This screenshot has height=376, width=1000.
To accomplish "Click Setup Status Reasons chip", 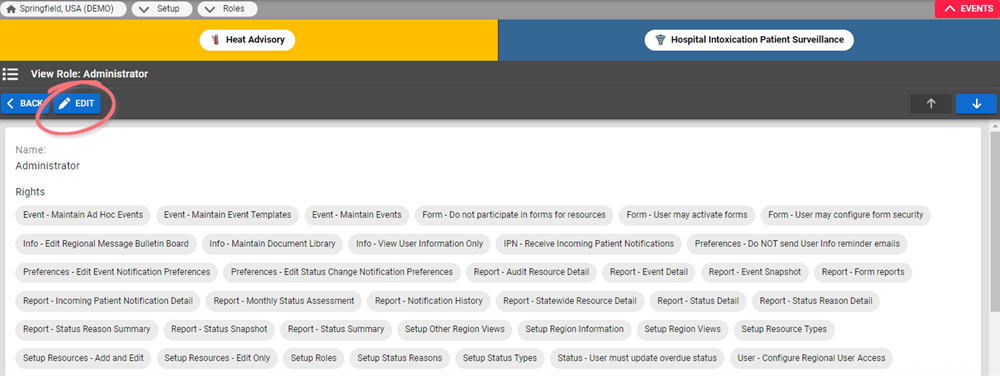I will click(400, 358).
